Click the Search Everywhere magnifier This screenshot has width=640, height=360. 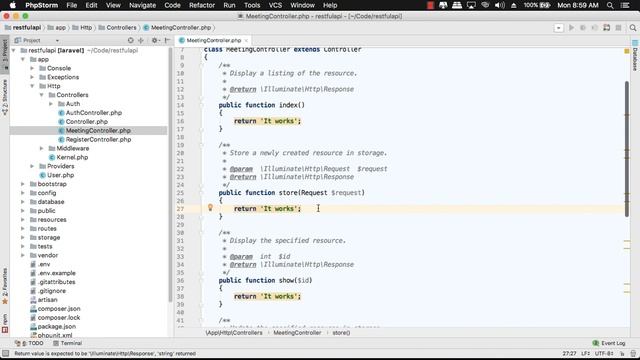coord(633,28)
